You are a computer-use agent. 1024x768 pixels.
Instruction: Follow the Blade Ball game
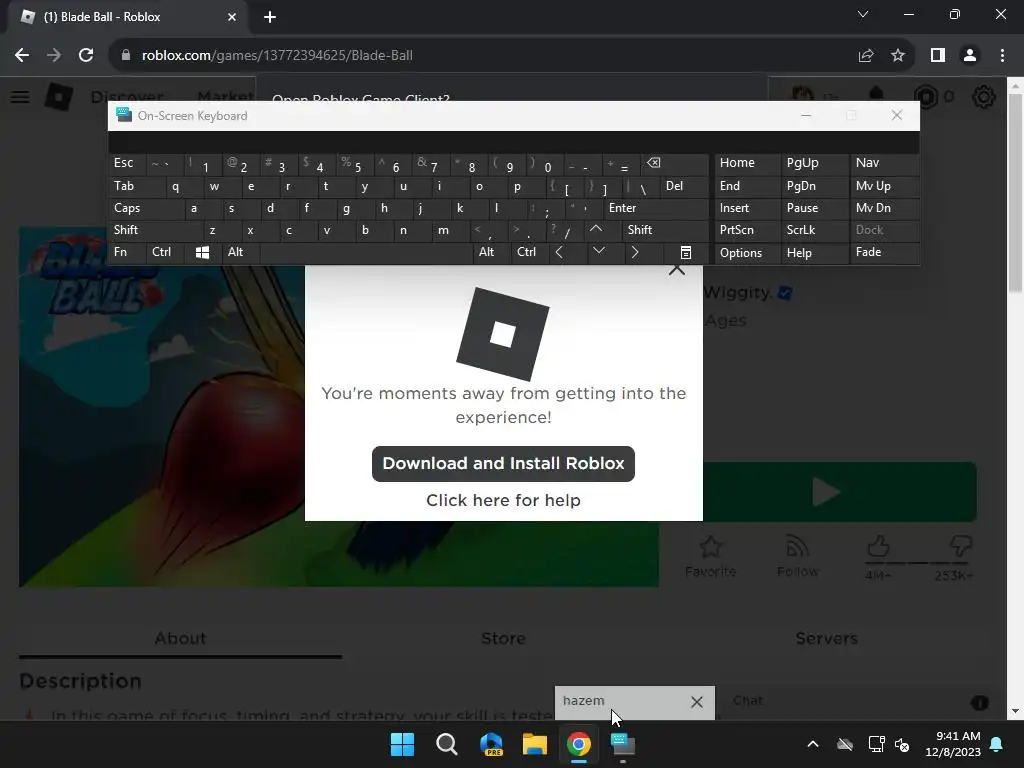[x=797, y=557]
